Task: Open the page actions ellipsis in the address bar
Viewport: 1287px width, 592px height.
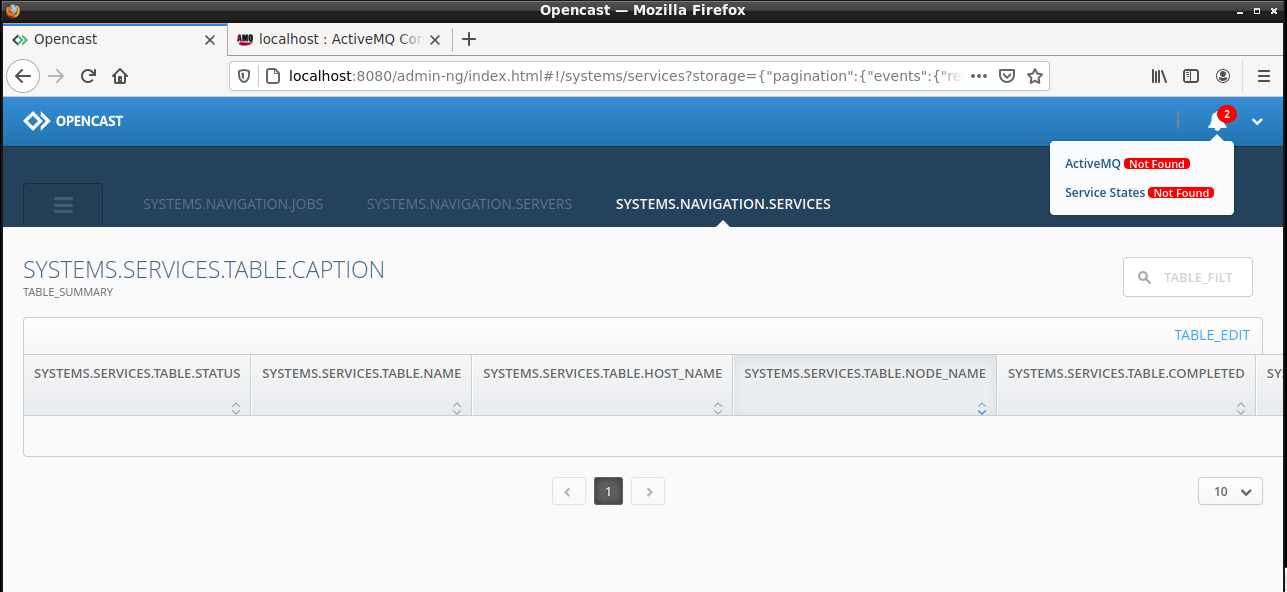Action: click(x=978, y=75)
